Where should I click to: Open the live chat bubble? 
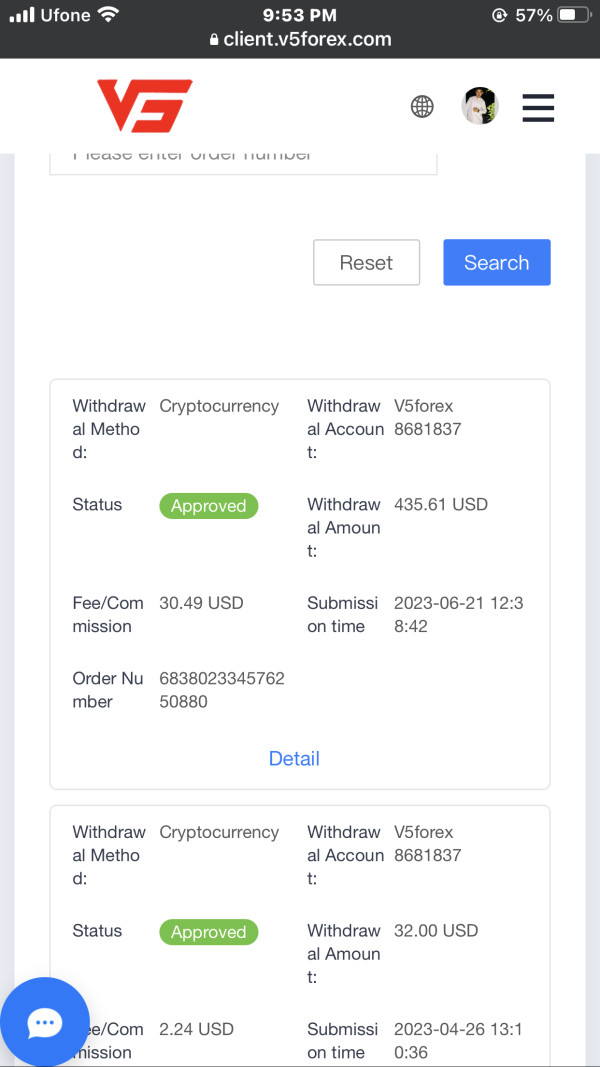[x=45, y=1022]
